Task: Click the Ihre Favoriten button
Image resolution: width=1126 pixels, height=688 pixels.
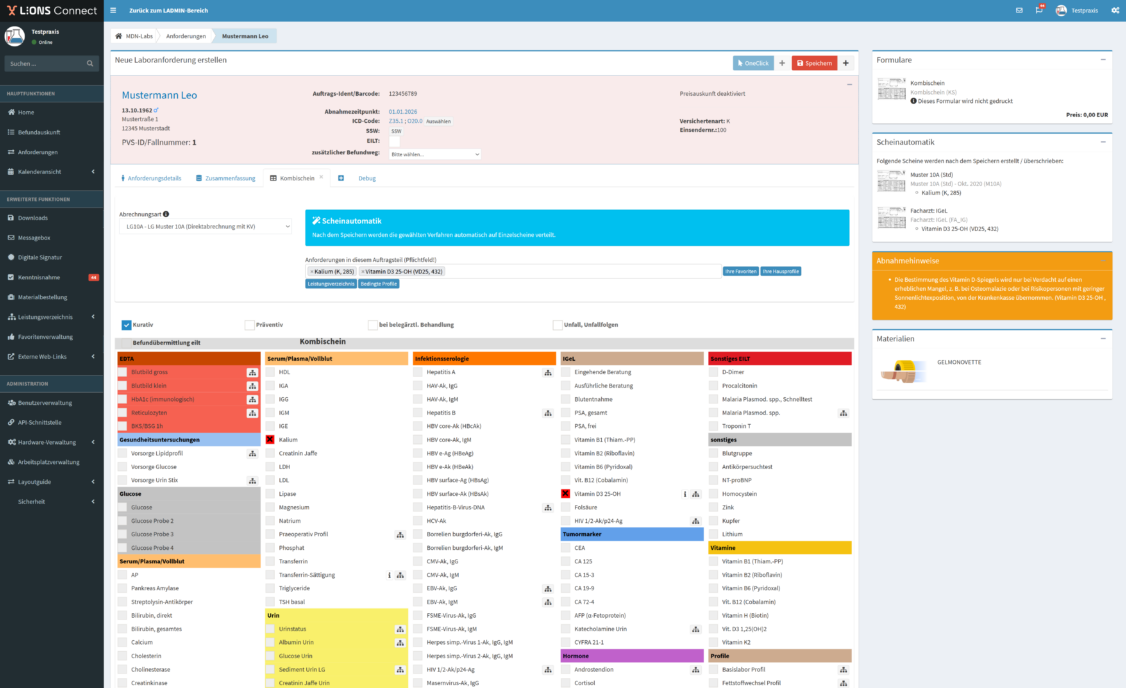Action: [x=739, y=271]
